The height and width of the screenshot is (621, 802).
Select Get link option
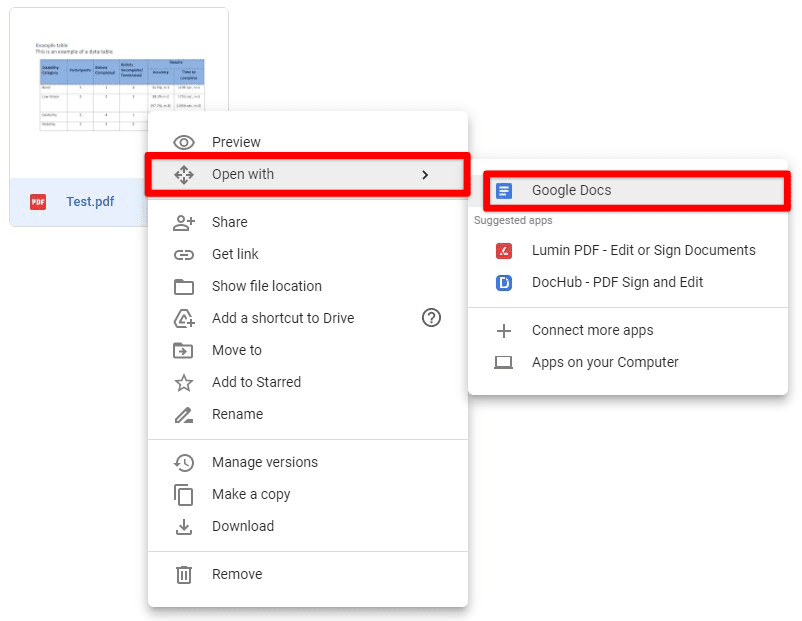[308, 255]
